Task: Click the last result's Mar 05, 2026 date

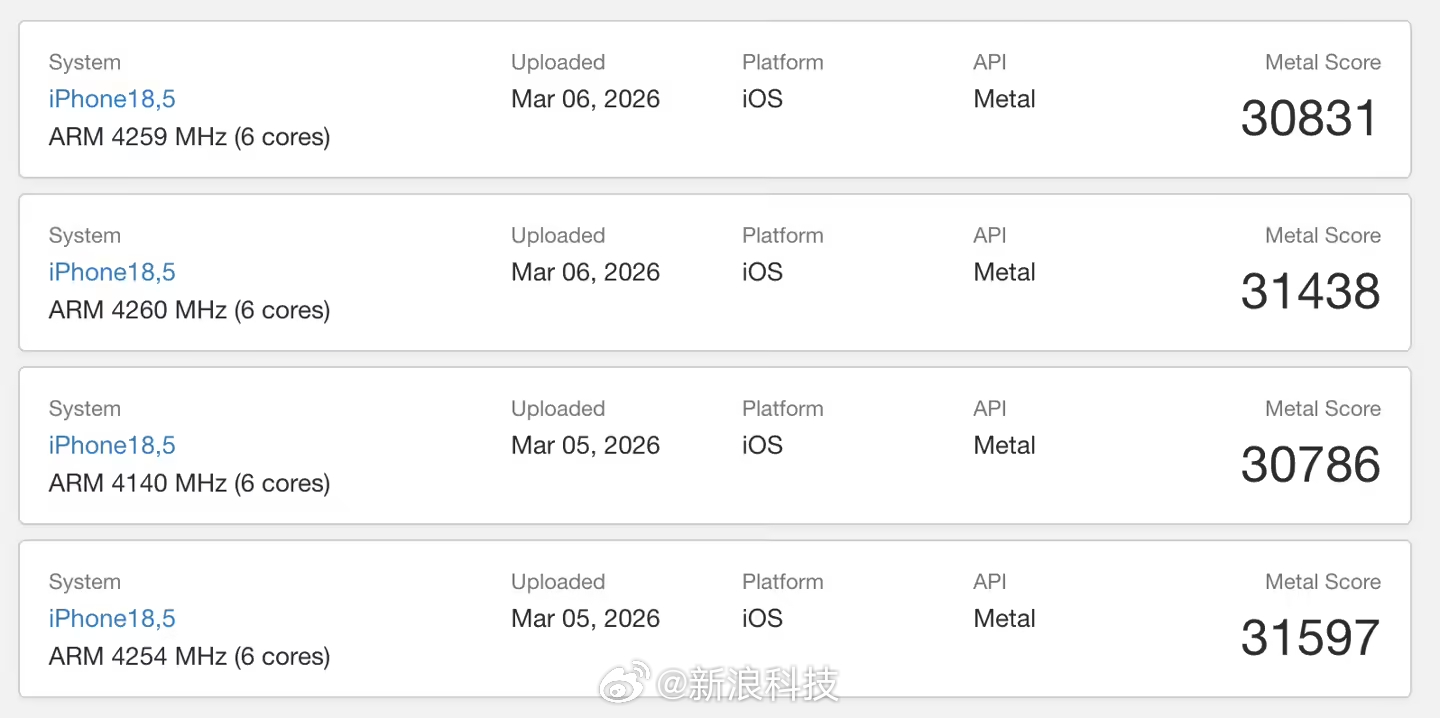Action: (585, 618)
